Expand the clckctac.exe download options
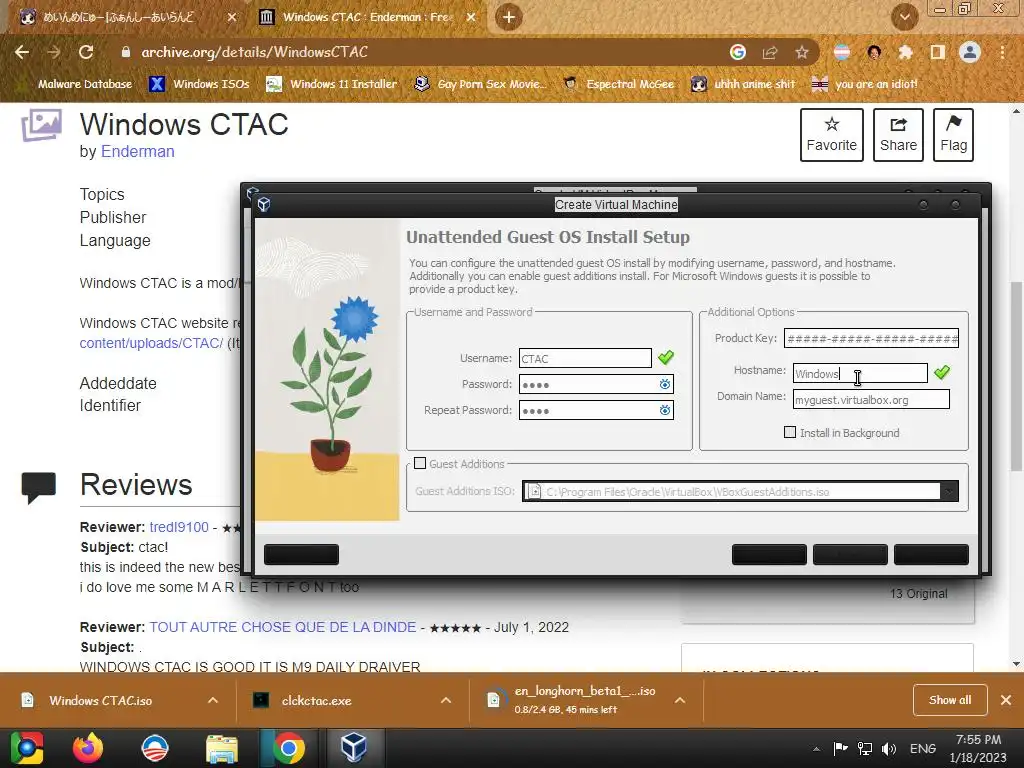The height and width of the screenshot is (768, 1024). pos(446,700)
